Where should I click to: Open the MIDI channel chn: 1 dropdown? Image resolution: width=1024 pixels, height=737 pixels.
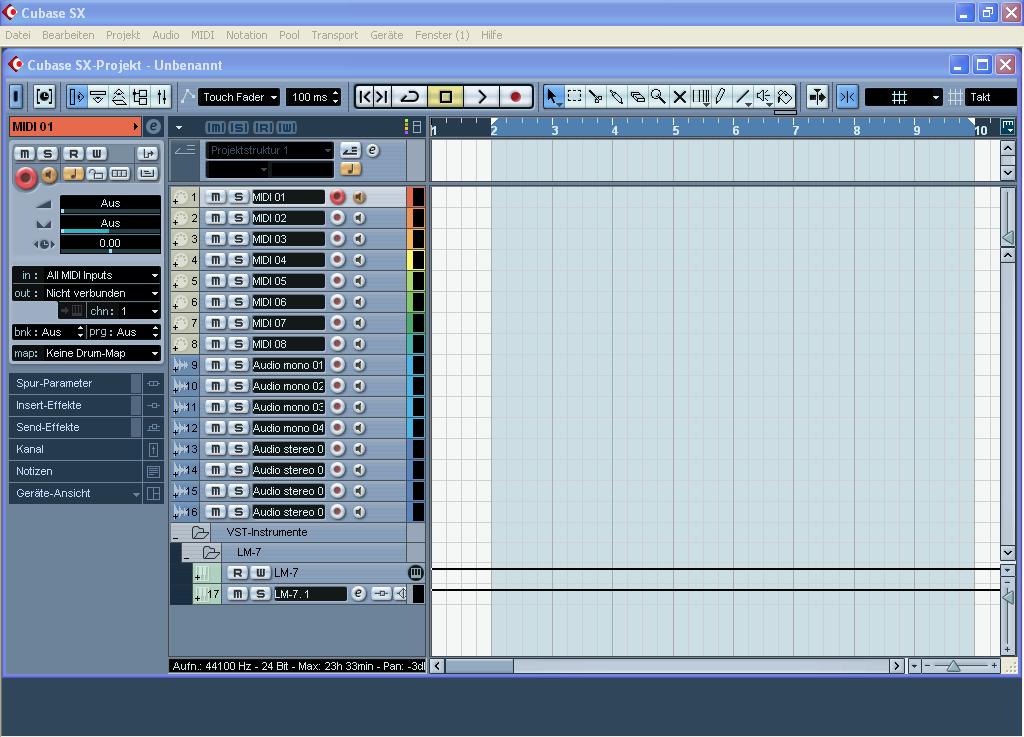click(123, 311)
